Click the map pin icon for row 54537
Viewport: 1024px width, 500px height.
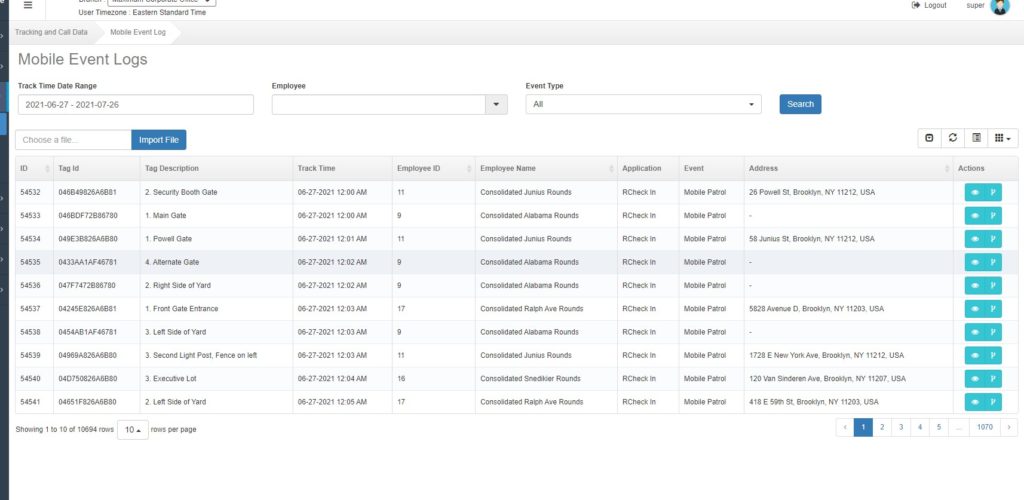point(993,309)
